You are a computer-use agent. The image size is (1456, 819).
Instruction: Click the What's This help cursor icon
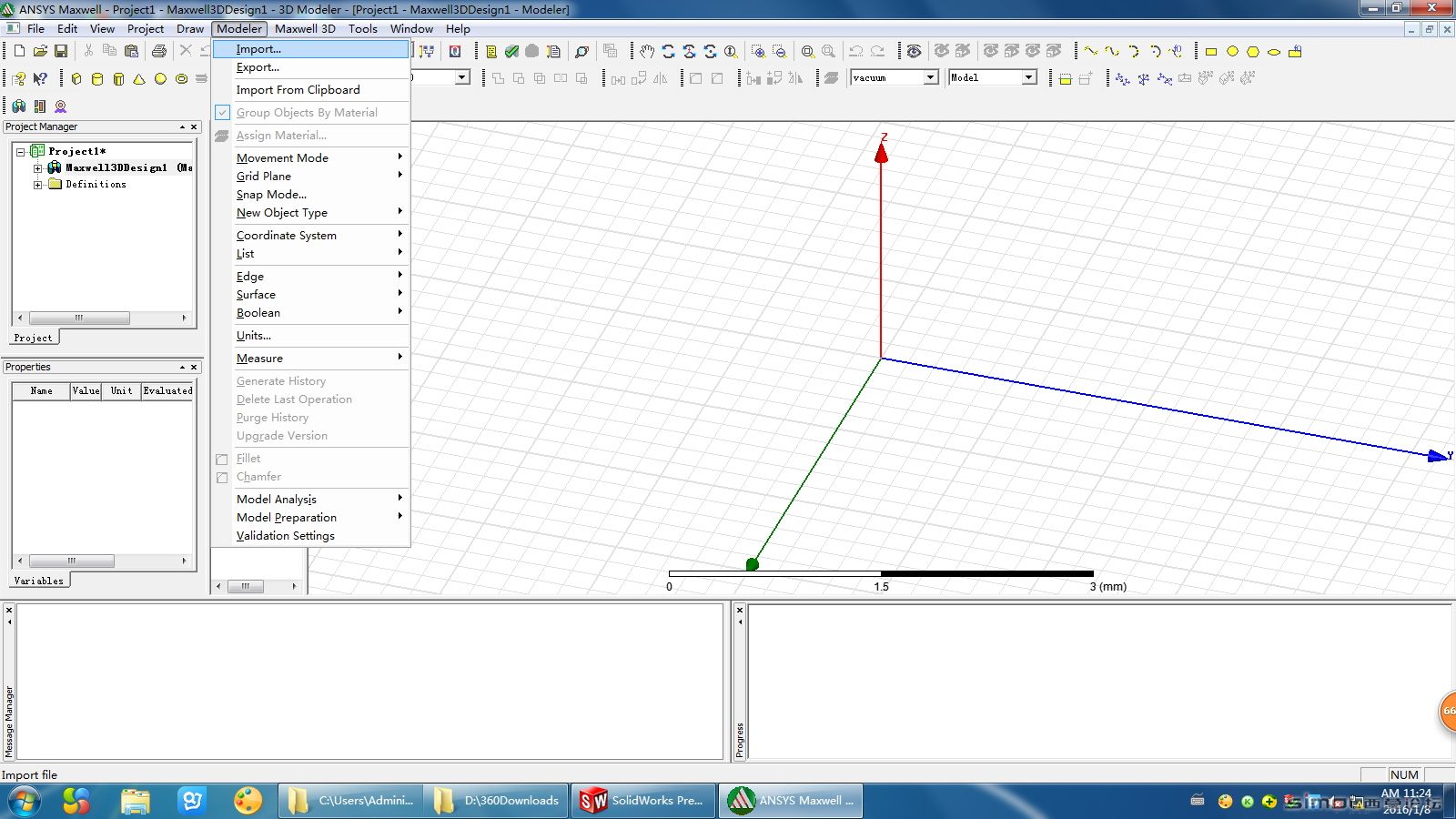(x=40, y=79)
